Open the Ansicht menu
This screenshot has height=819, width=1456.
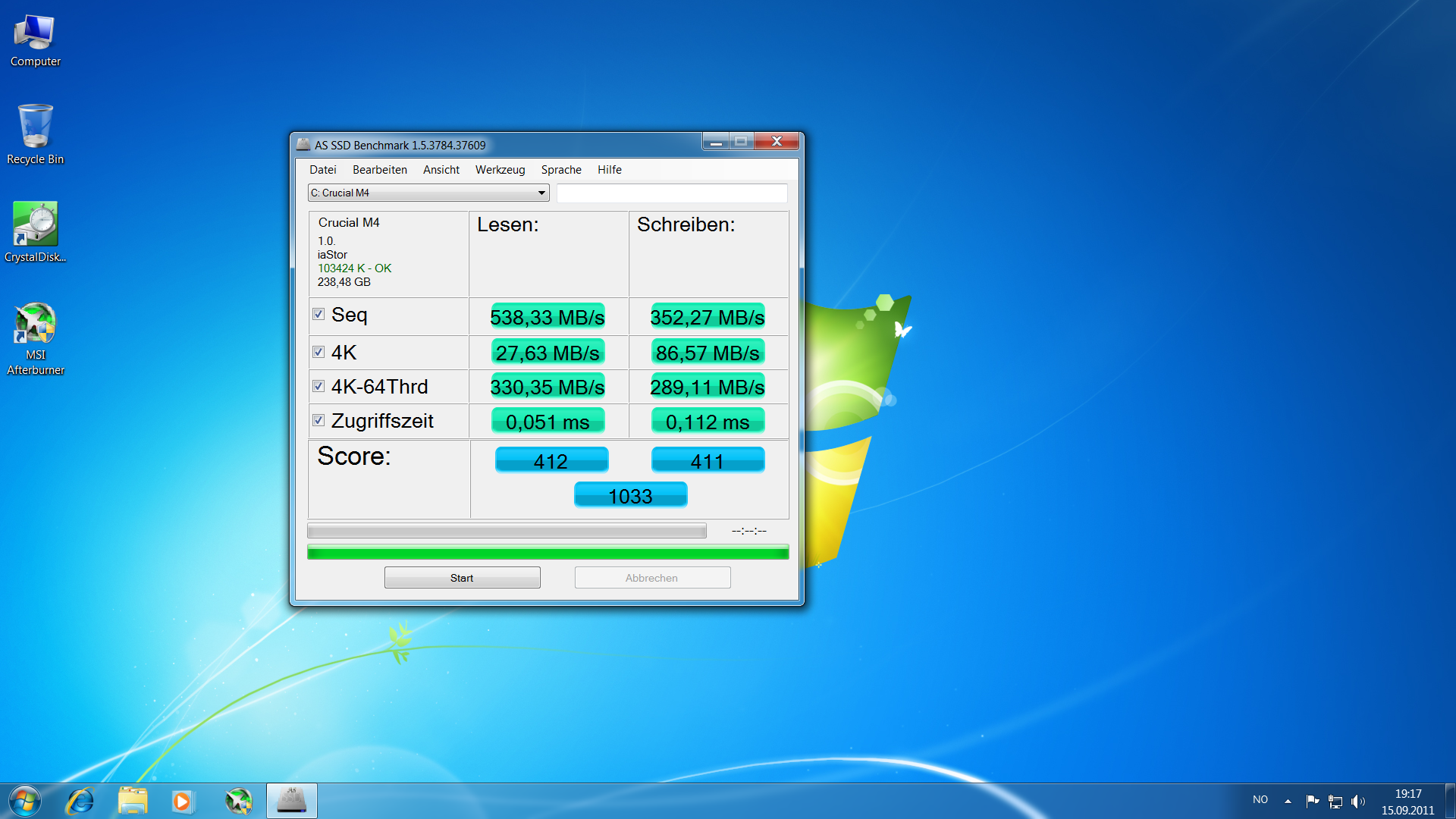(441, 170)
